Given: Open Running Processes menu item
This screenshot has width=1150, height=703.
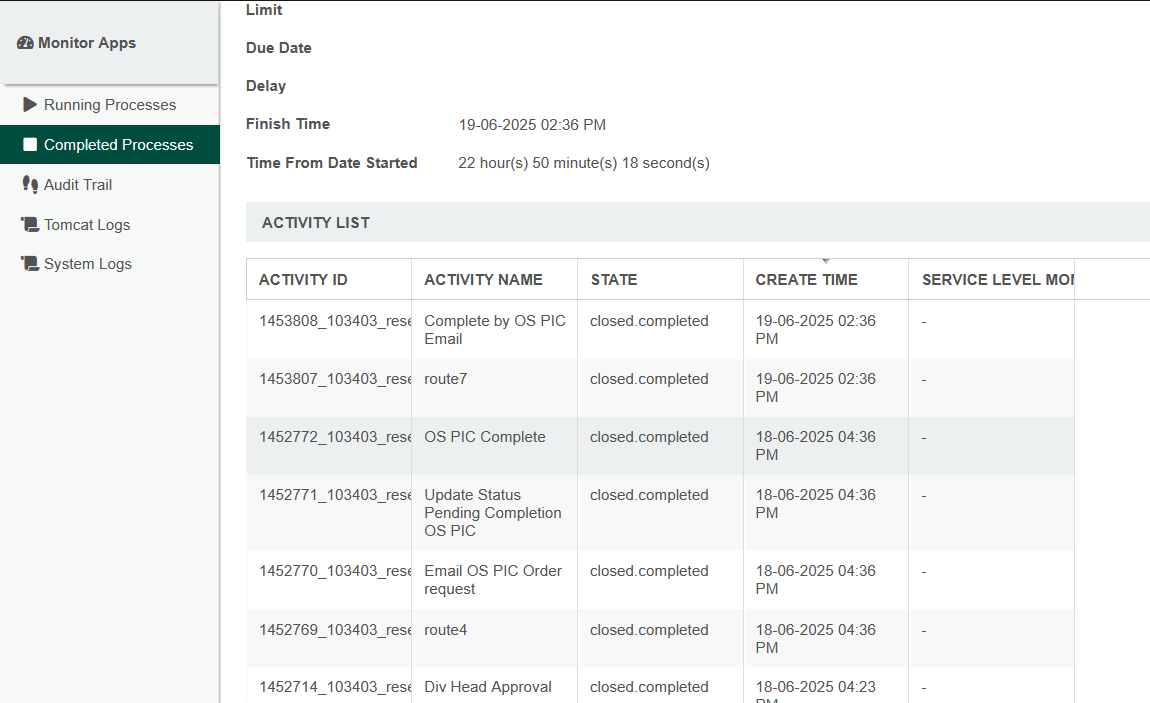Looking at the screenshot, I should (110, 105).
